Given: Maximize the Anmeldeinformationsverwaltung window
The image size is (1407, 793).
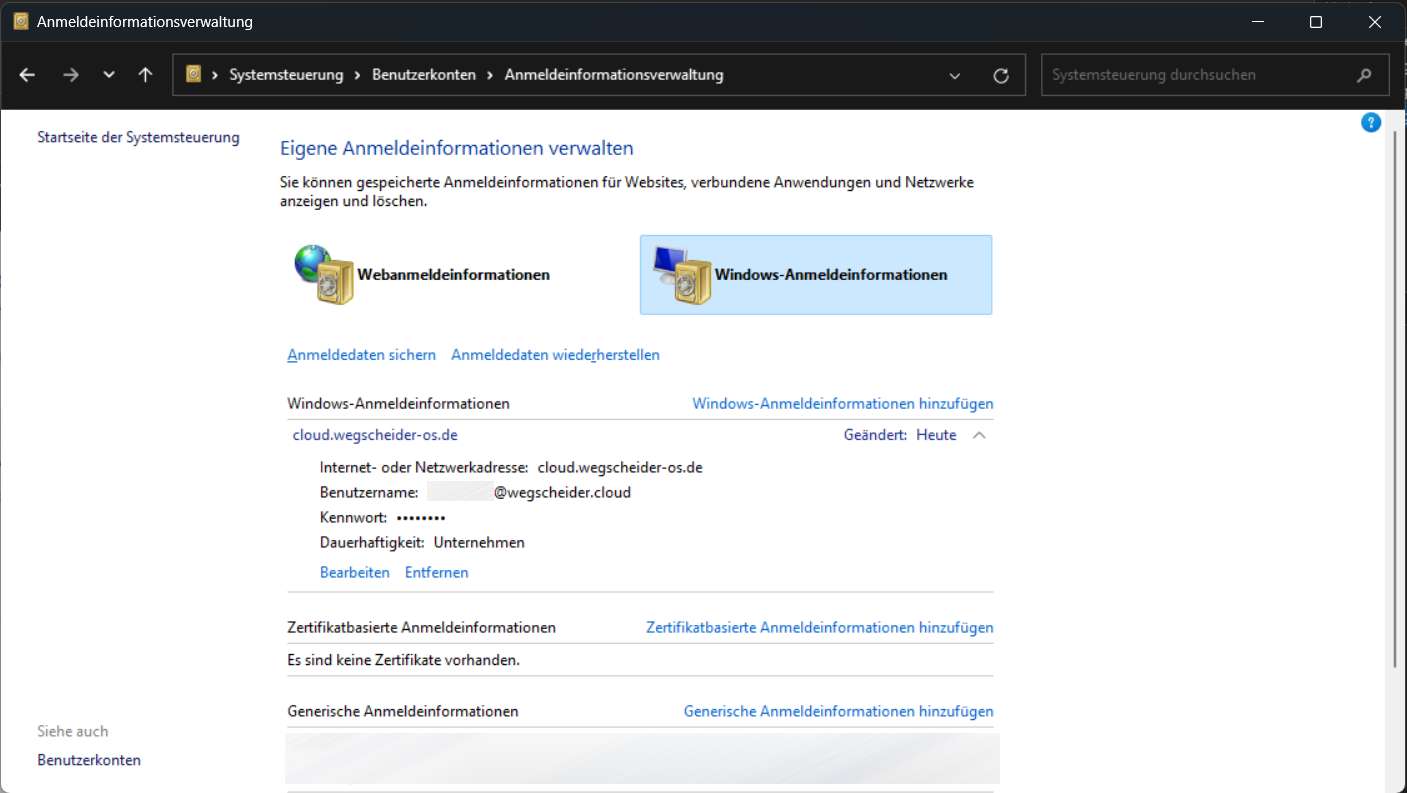Looking at the screenshot, I should click(x=1316, y=21).
